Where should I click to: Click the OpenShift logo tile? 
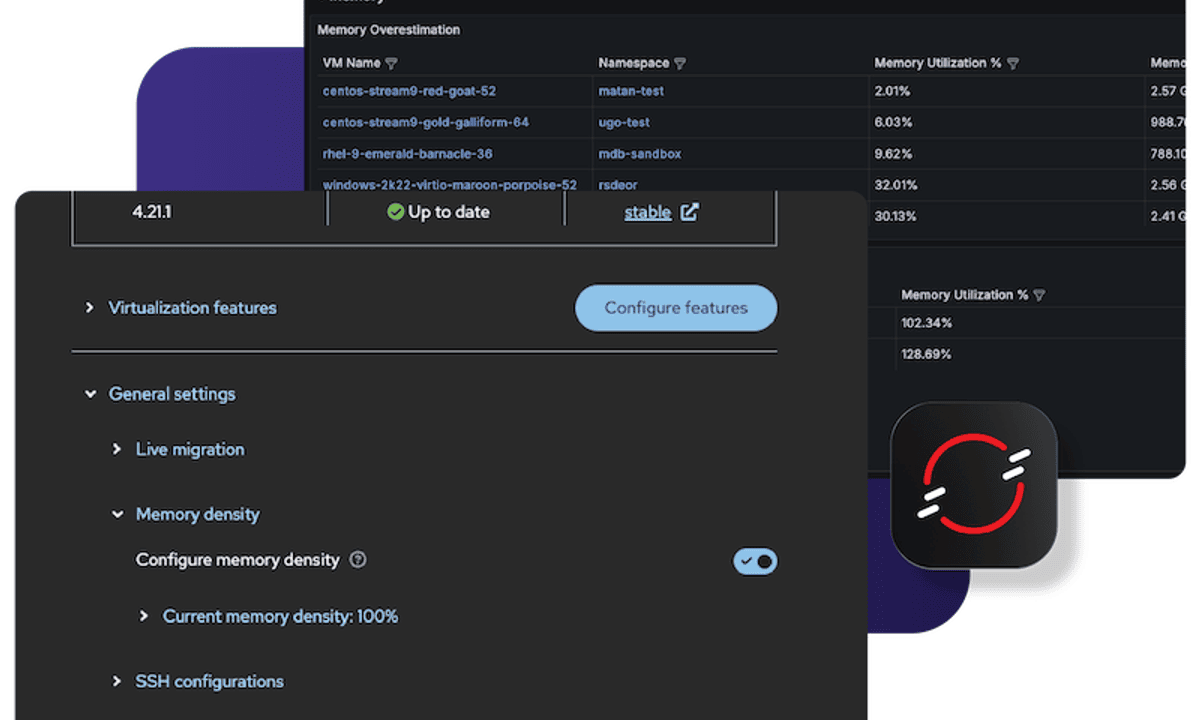click(x=974, y=485)
